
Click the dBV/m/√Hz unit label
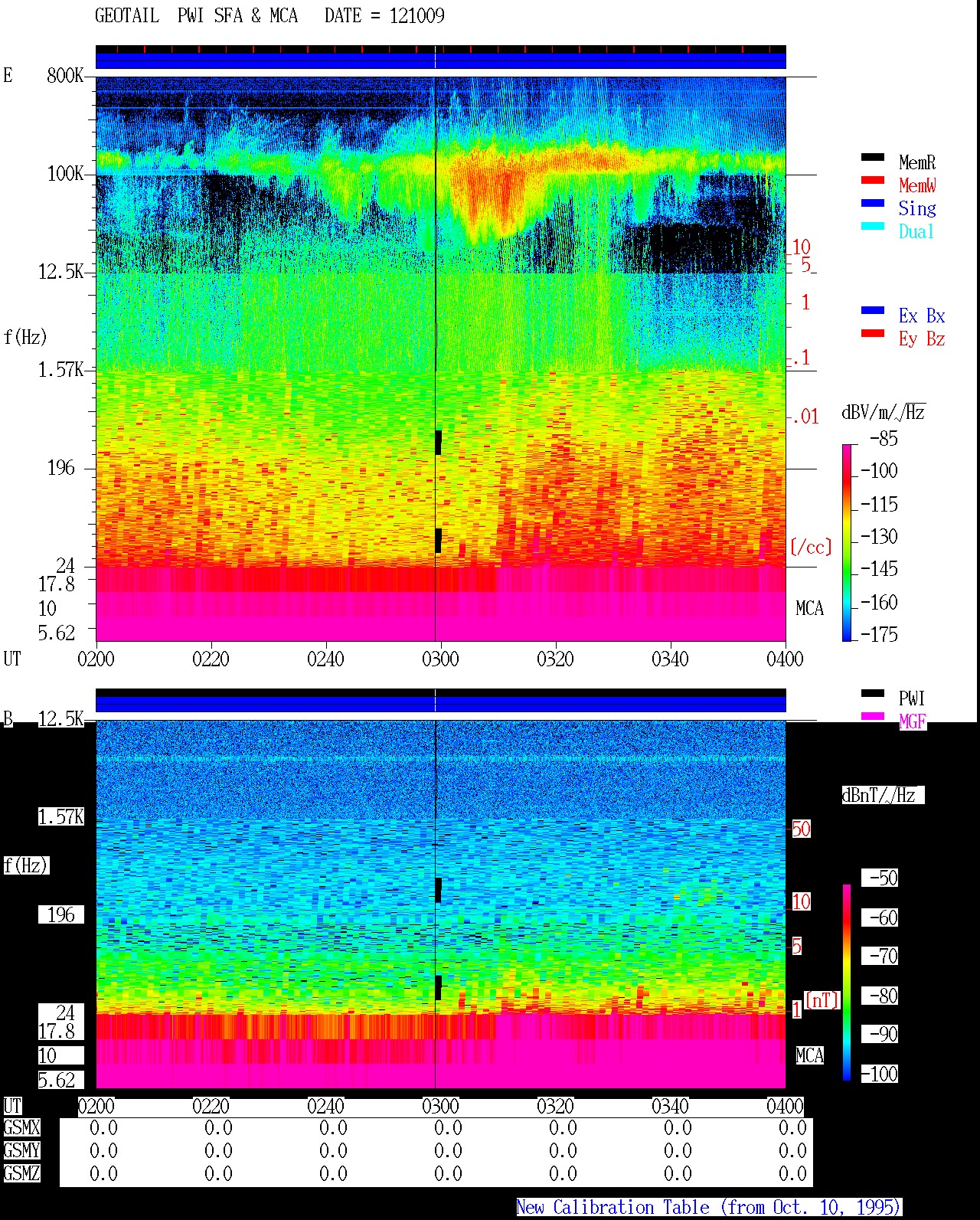point(884,412)
